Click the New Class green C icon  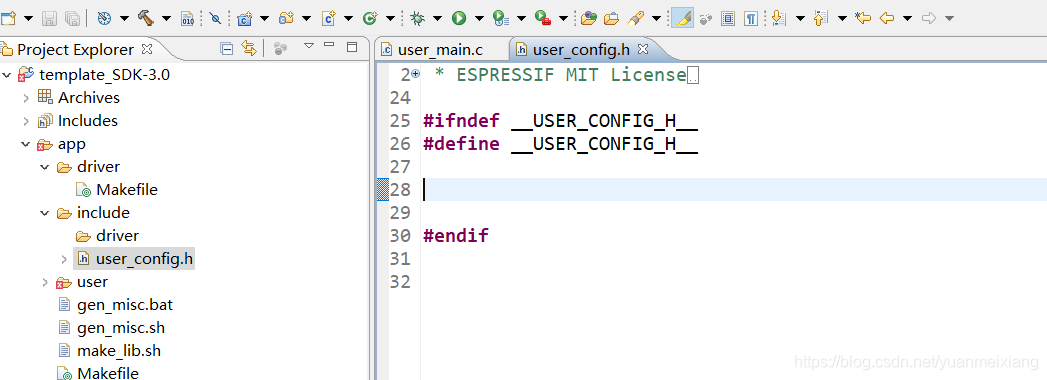pos(370,18)
